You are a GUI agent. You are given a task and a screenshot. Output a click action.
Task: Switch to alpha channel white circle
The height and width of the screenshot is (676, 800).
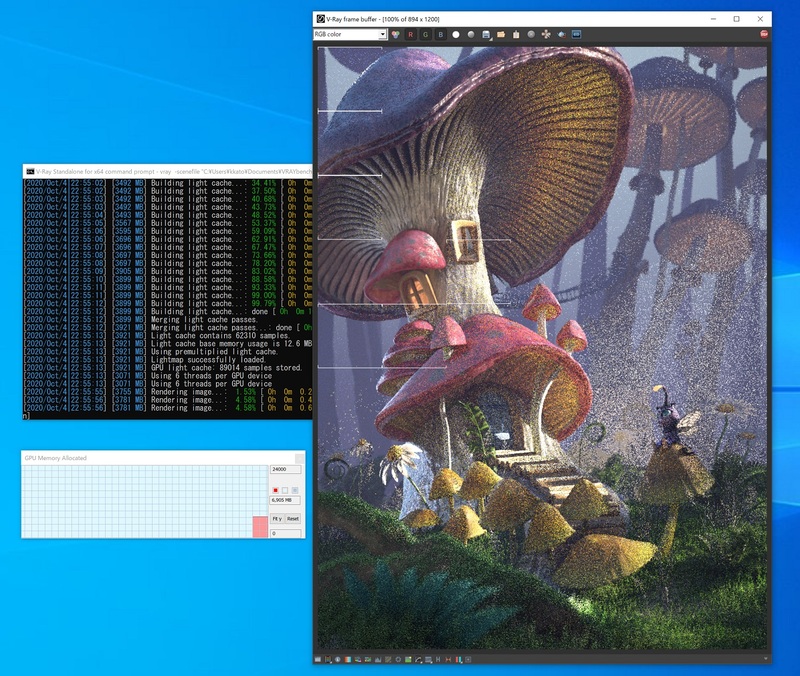pyautogui.click(x=456, y=34)
